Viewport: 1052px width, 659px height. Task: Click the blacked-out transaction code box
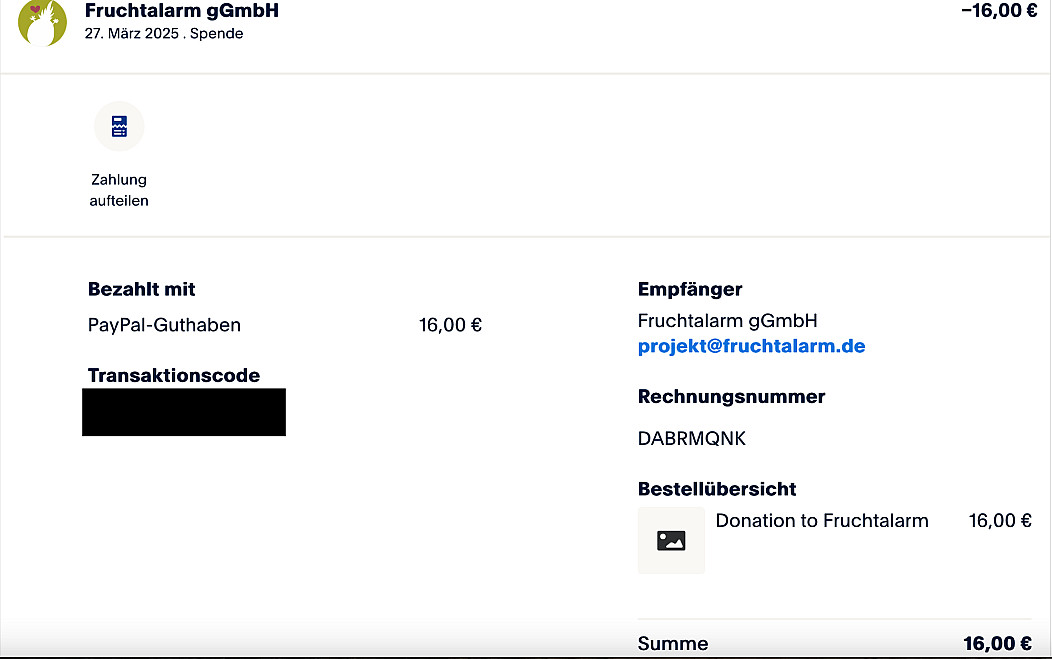point(184,412)
